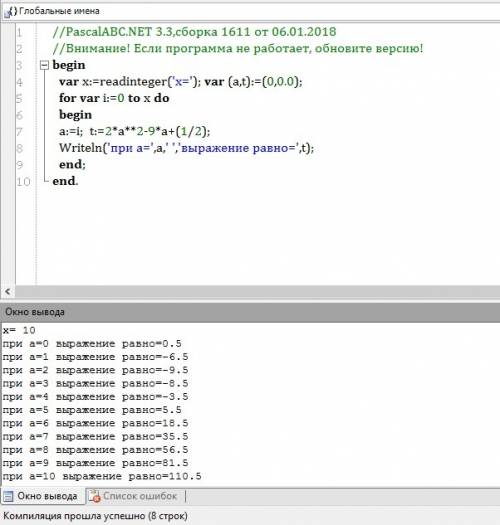Image resolution: width=500 pixels, height=525 pixels.
Task: Click output line 'x= 10'
Action: coord(19,330)
